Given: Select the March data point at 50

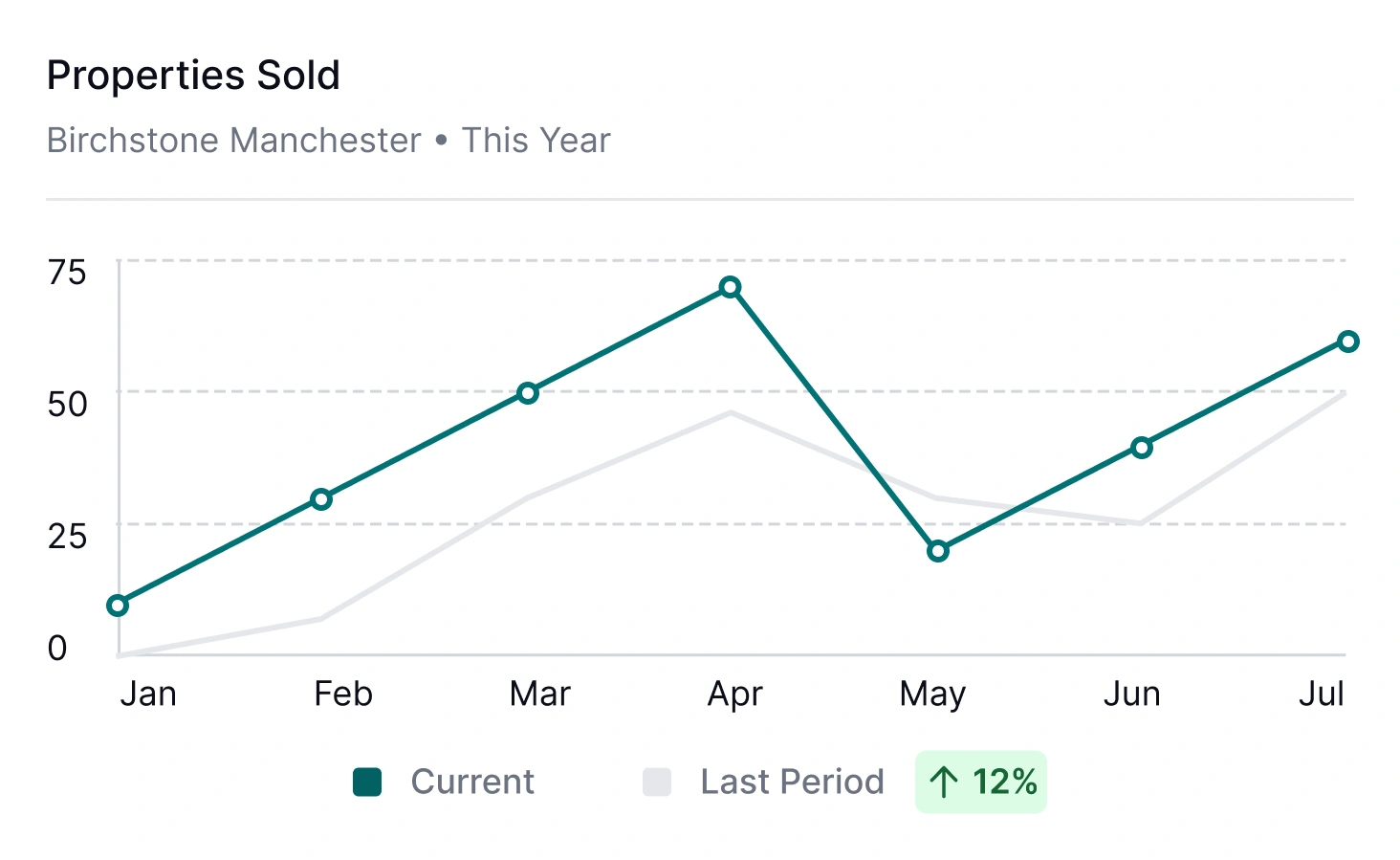Looking at the screenshot, I should coord(528,393).
